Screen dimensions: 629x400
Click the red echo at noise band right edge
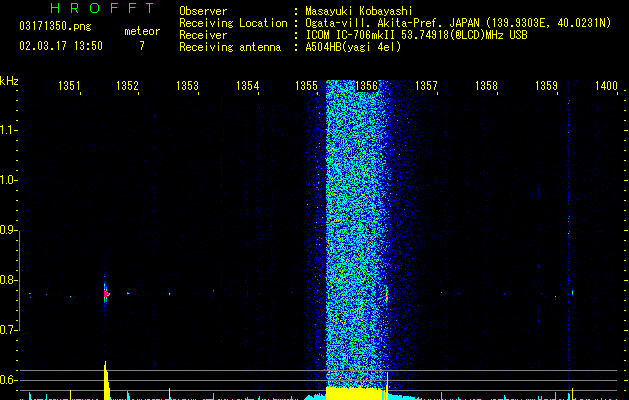tap(387, 294)
